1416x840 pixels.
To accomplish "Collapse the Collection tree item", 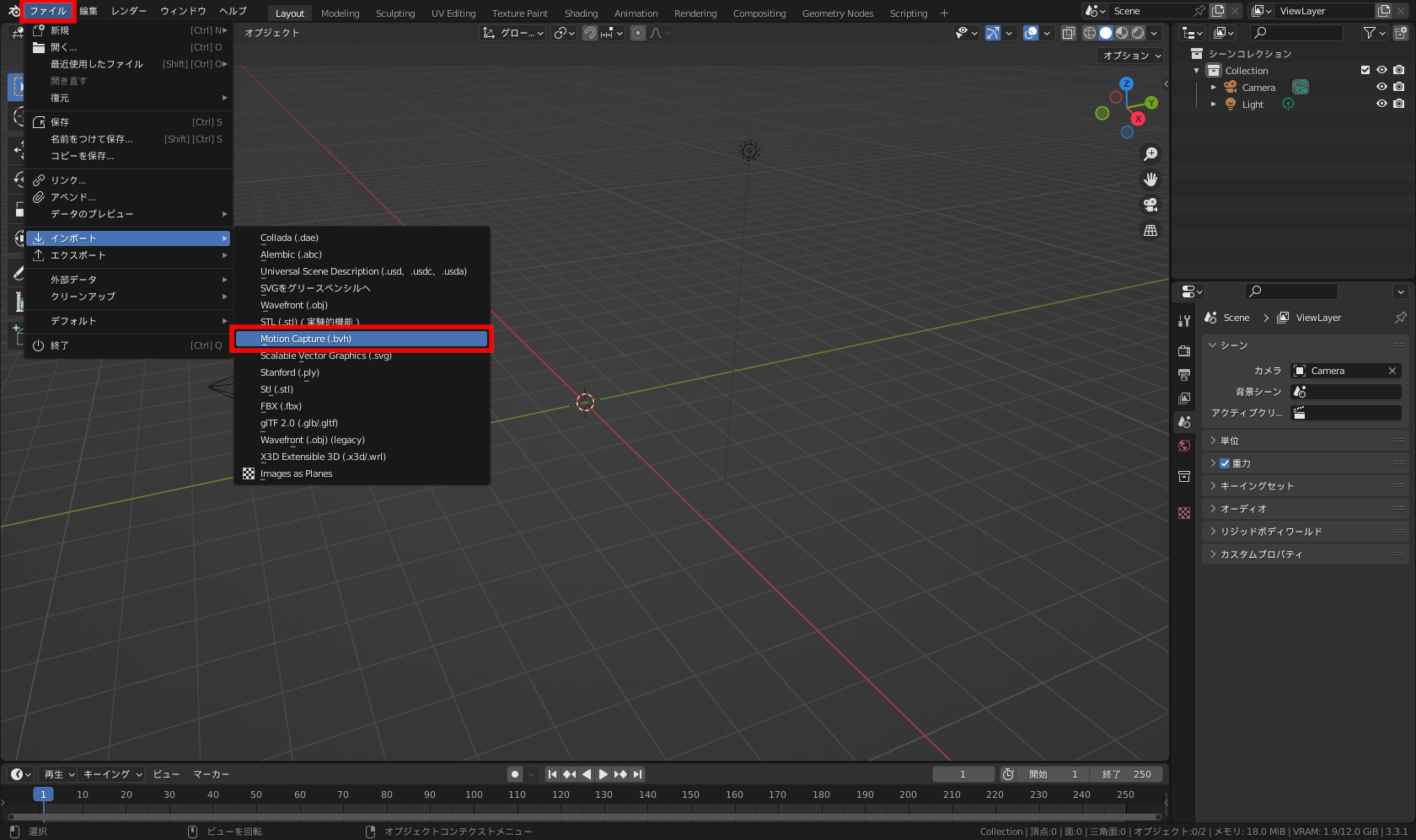I will (x=1196, y=70).
